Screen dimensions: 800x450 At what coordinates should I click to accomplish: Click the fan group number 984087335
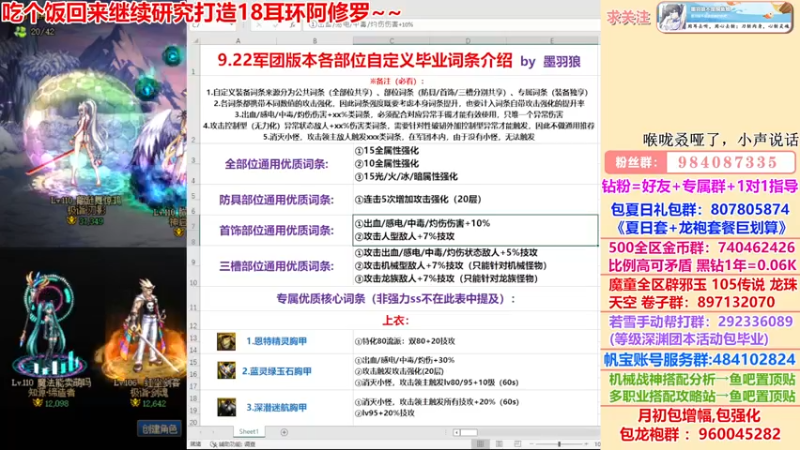(728, 162)
